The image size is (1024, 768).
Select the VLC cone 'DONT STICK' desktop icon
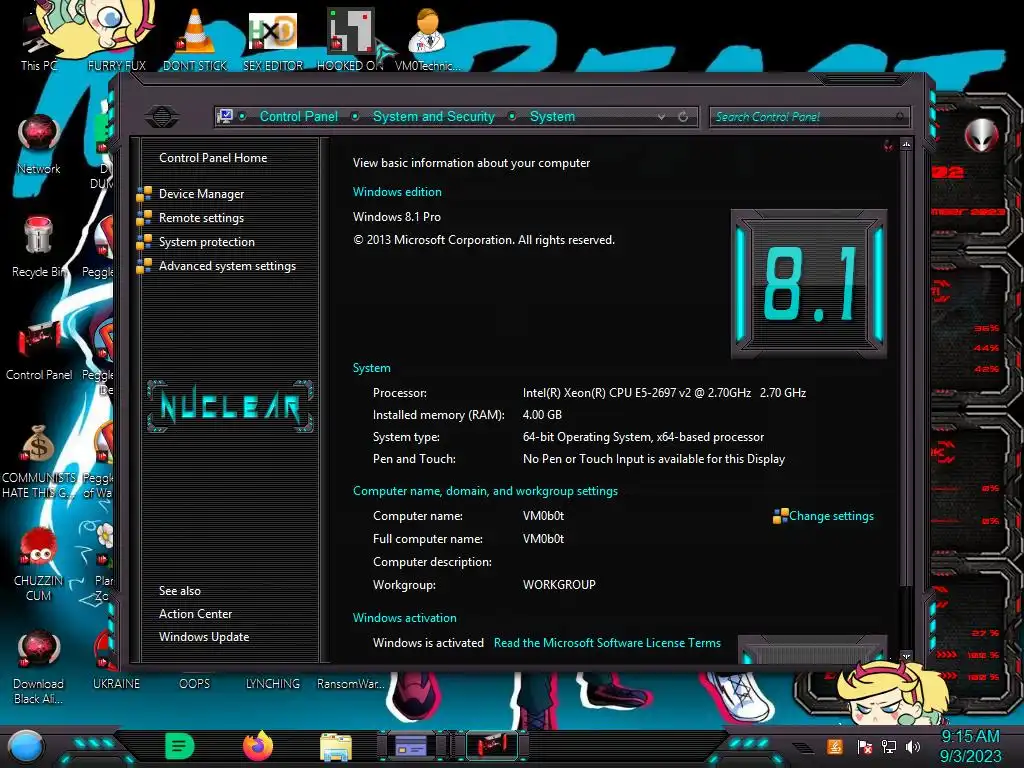[195, 40]
